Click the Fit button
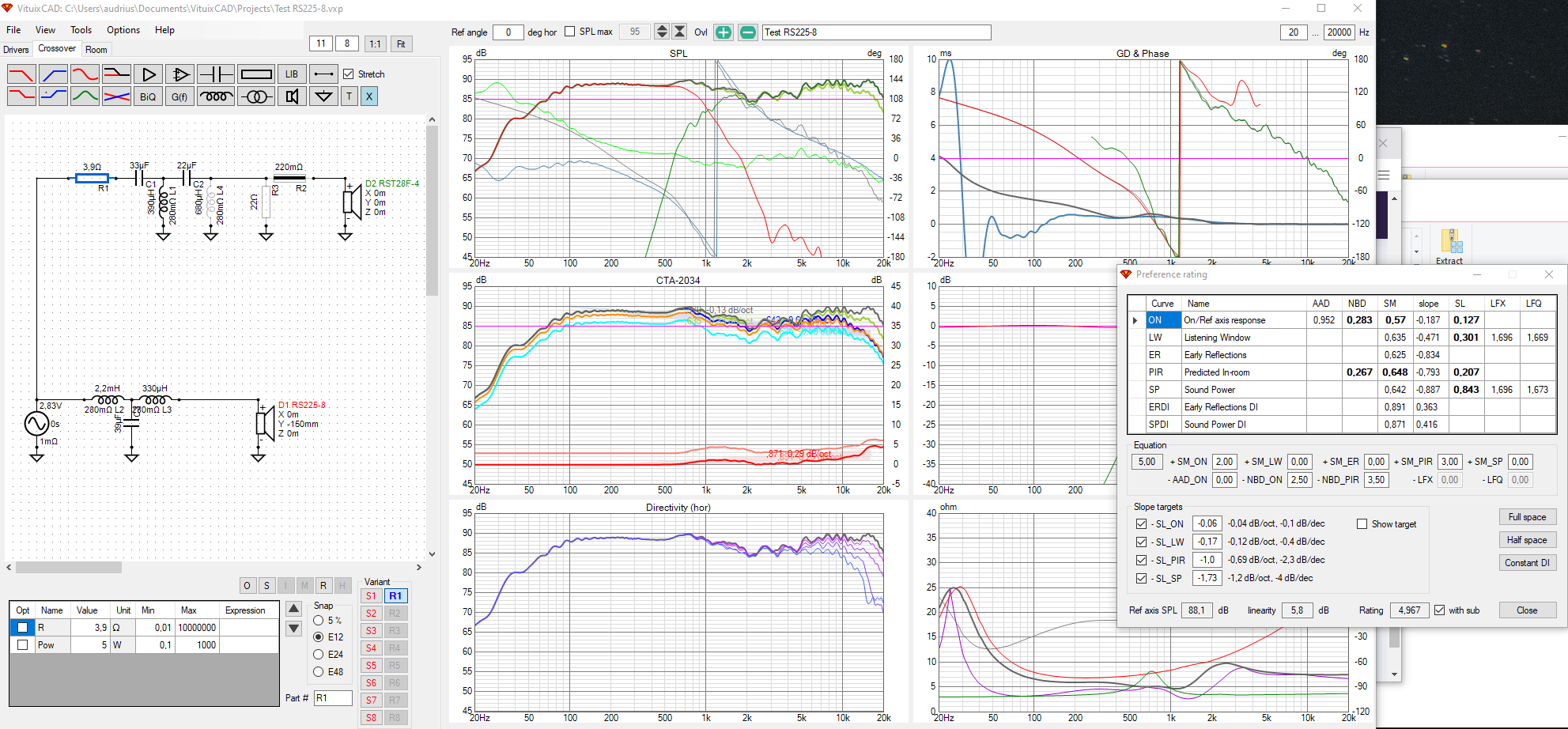 [401, 43]
